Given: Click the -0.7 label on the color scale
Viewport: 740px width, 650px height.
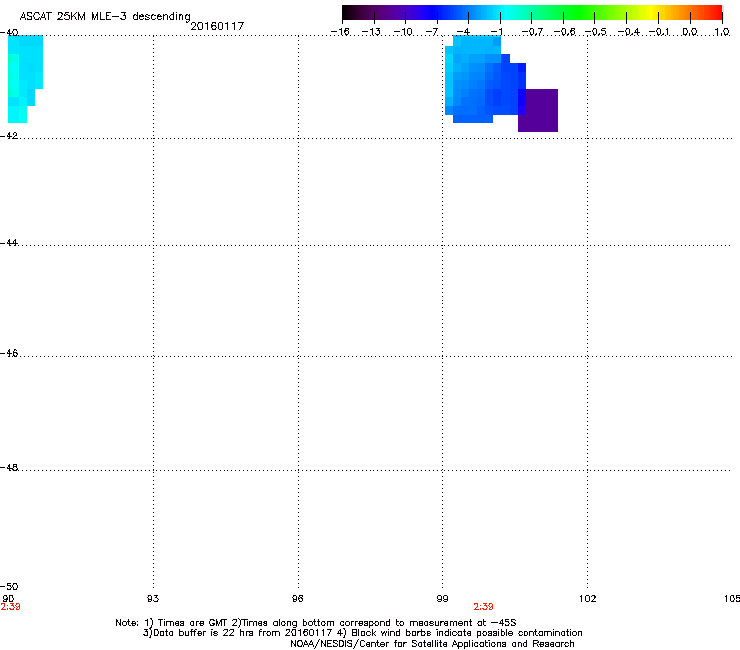Looking at the screenshot, I should click(532, 32).
